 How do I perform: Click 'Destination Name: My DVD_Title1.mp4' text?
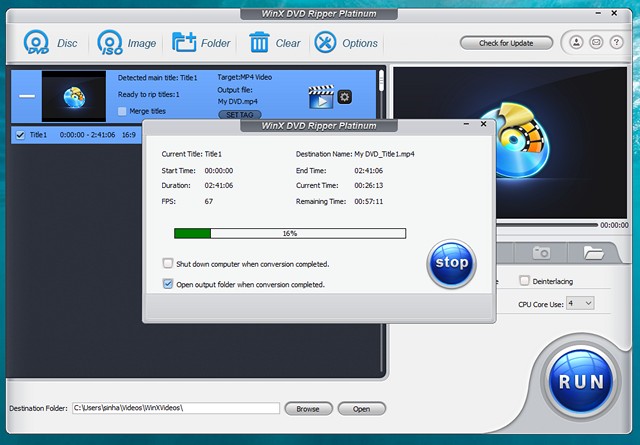[355, 154]
